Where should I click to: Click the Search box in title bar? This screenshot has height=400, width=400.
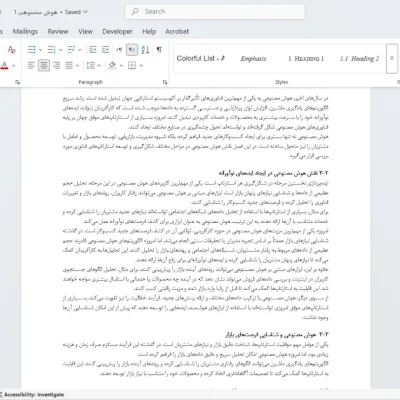click(x=215, y=12)
